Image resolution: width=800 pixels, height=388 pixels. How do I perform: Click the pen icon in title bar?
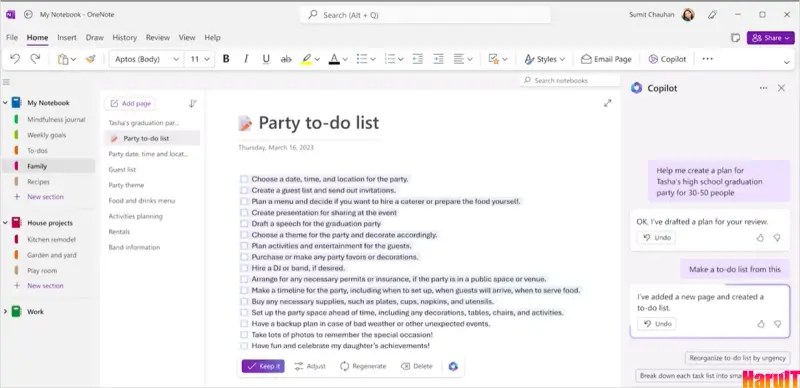(x=712, y=15)
